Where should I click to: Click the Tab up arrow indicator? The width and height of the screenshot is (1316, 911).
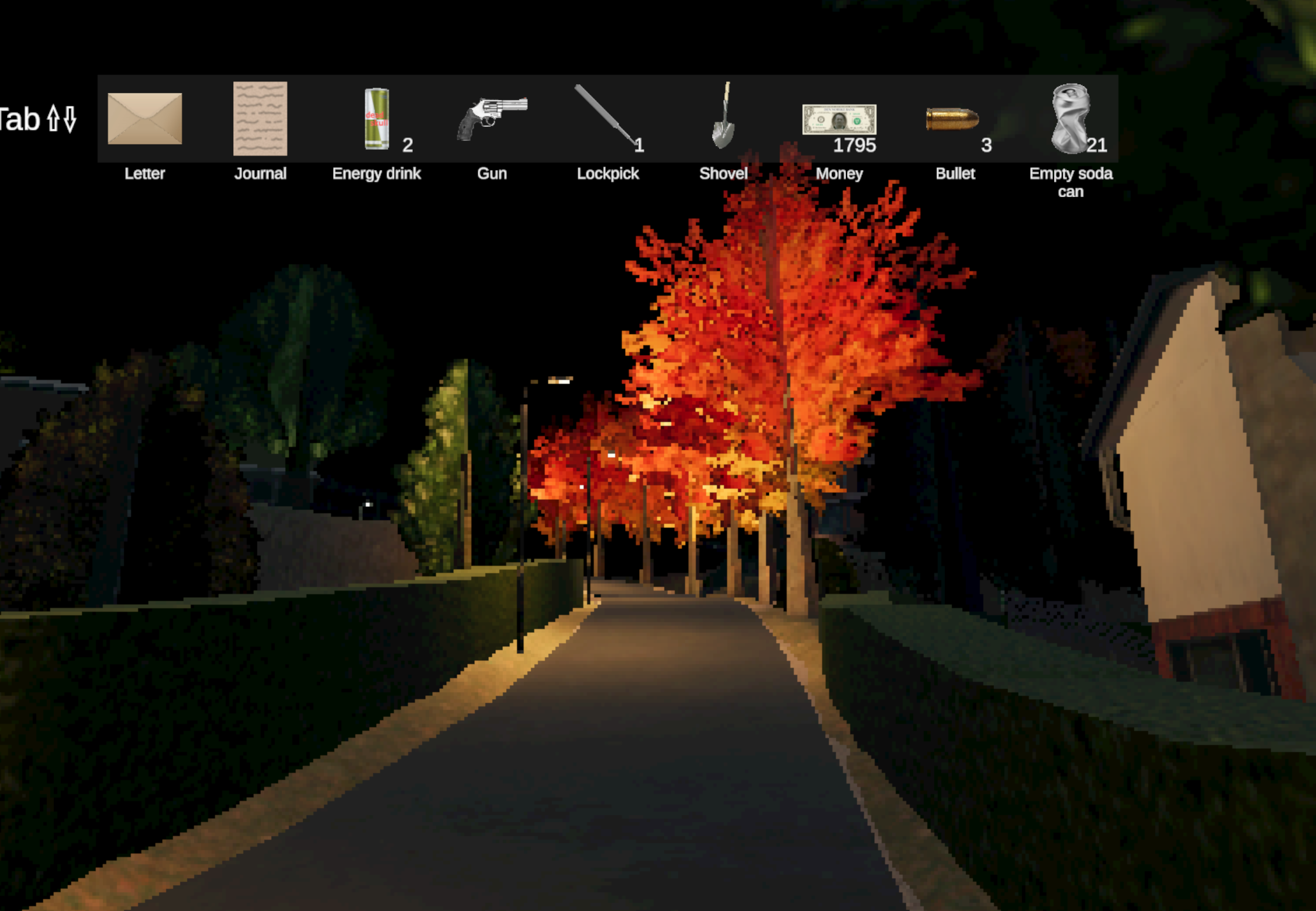pos(53,119)
